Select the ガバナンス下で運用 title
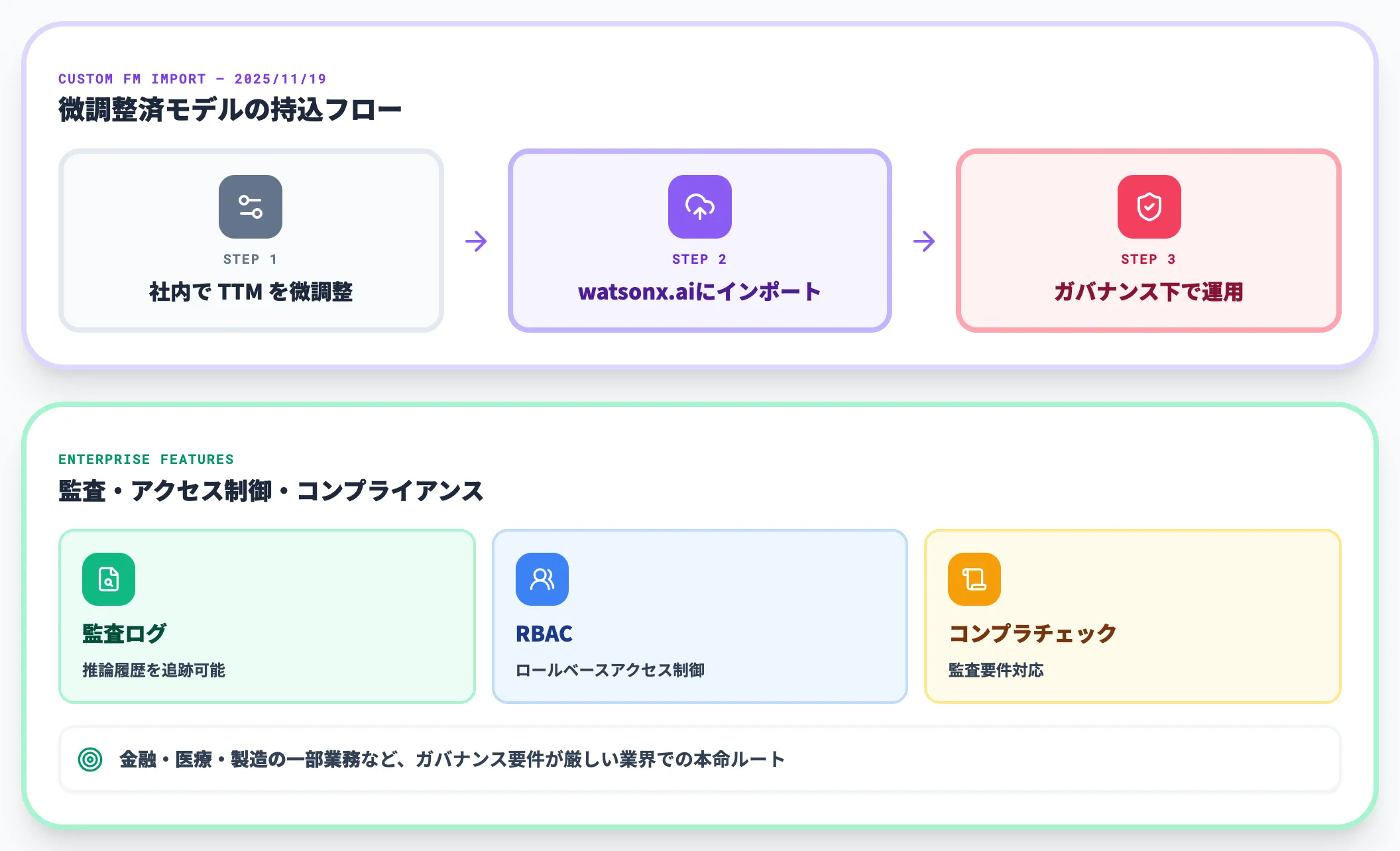Image resolution: width=1400 pixels, height=851 pixels. [1149, 292]
